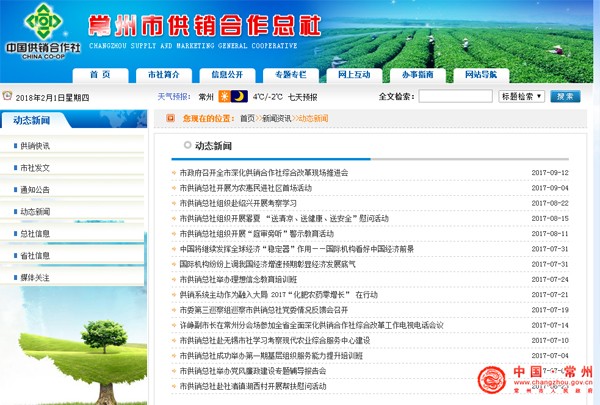Screen dimensions: 600x405
Task: Open the news article dated 2017-09-12
Action: tap(264, 173)
